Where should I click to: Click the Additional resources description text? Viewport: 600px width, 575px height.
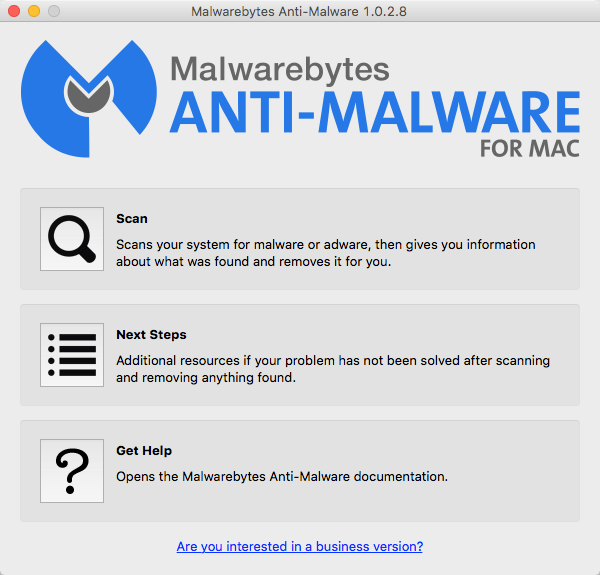pyautogui.click(x=333, y=369)
